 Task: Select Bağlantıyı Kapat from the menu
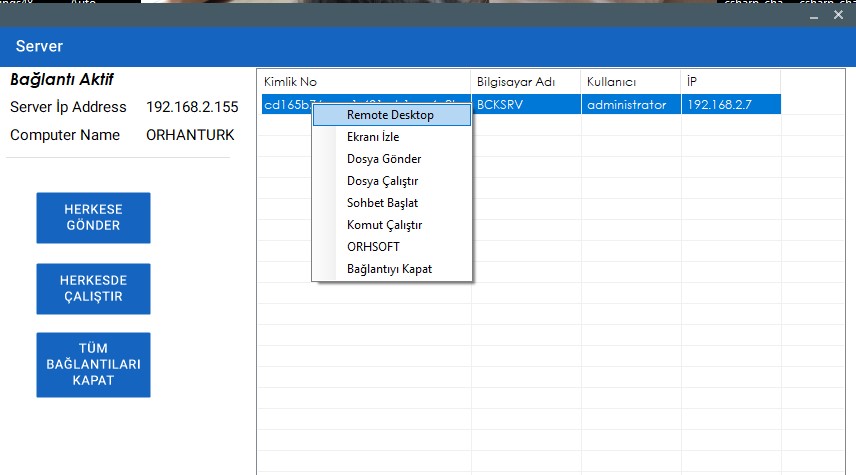[x=391, y=269]
